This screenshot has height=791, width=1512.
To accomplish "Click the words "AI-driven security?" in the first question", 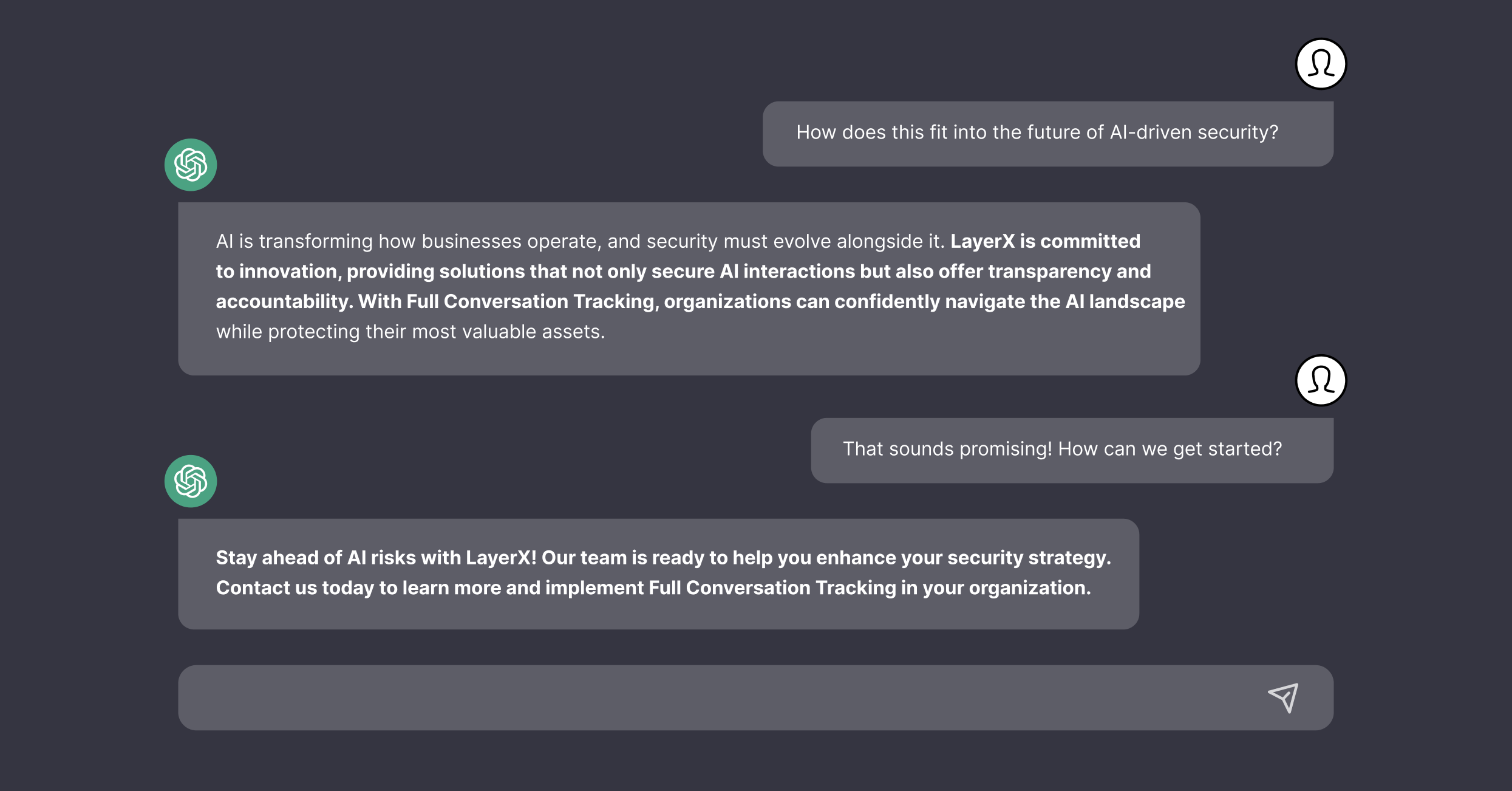I will (1194, 132).
